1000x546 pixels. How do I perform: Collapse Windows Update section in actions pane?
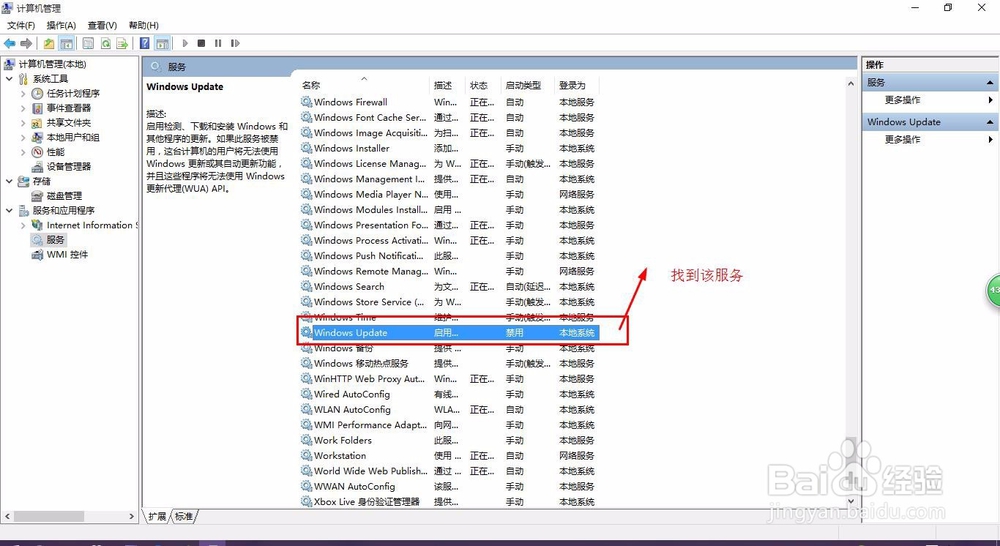click(990, 122)
